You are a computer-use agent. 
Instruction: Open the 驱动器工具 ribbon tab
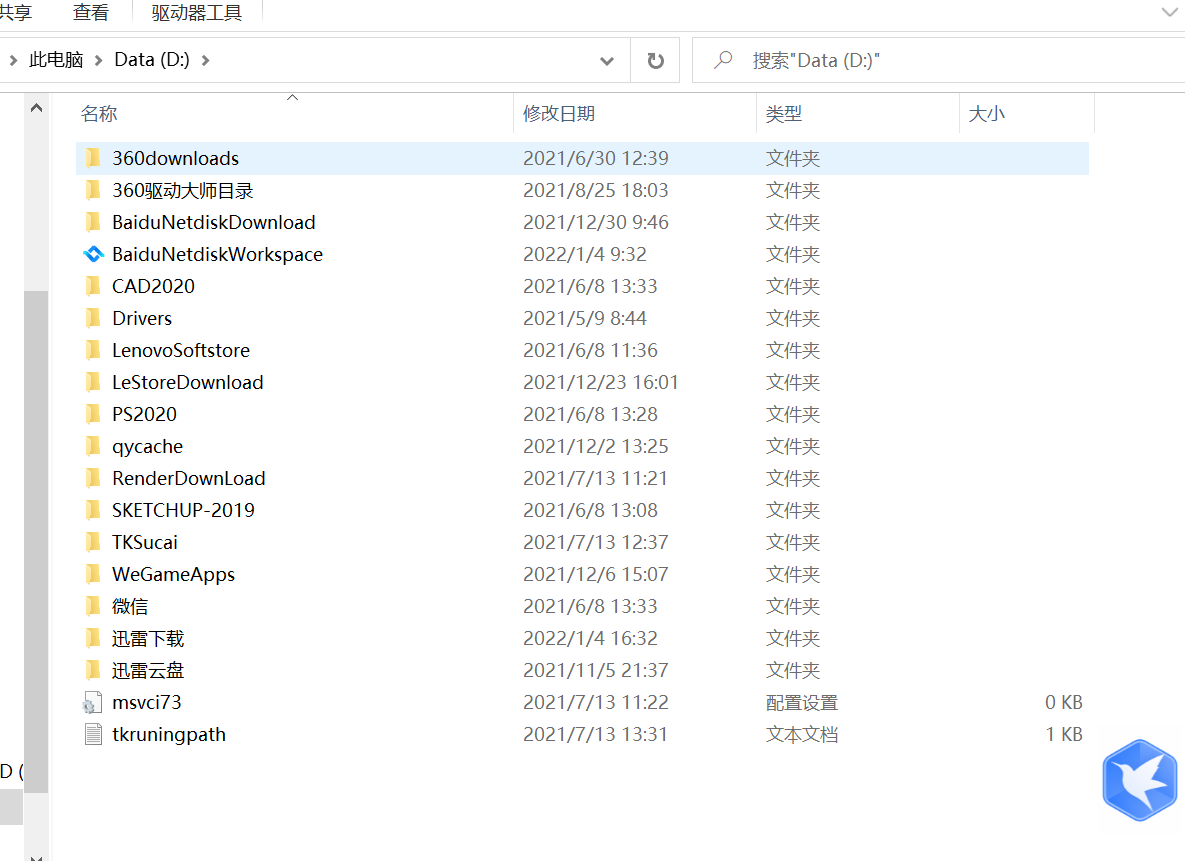196,12
